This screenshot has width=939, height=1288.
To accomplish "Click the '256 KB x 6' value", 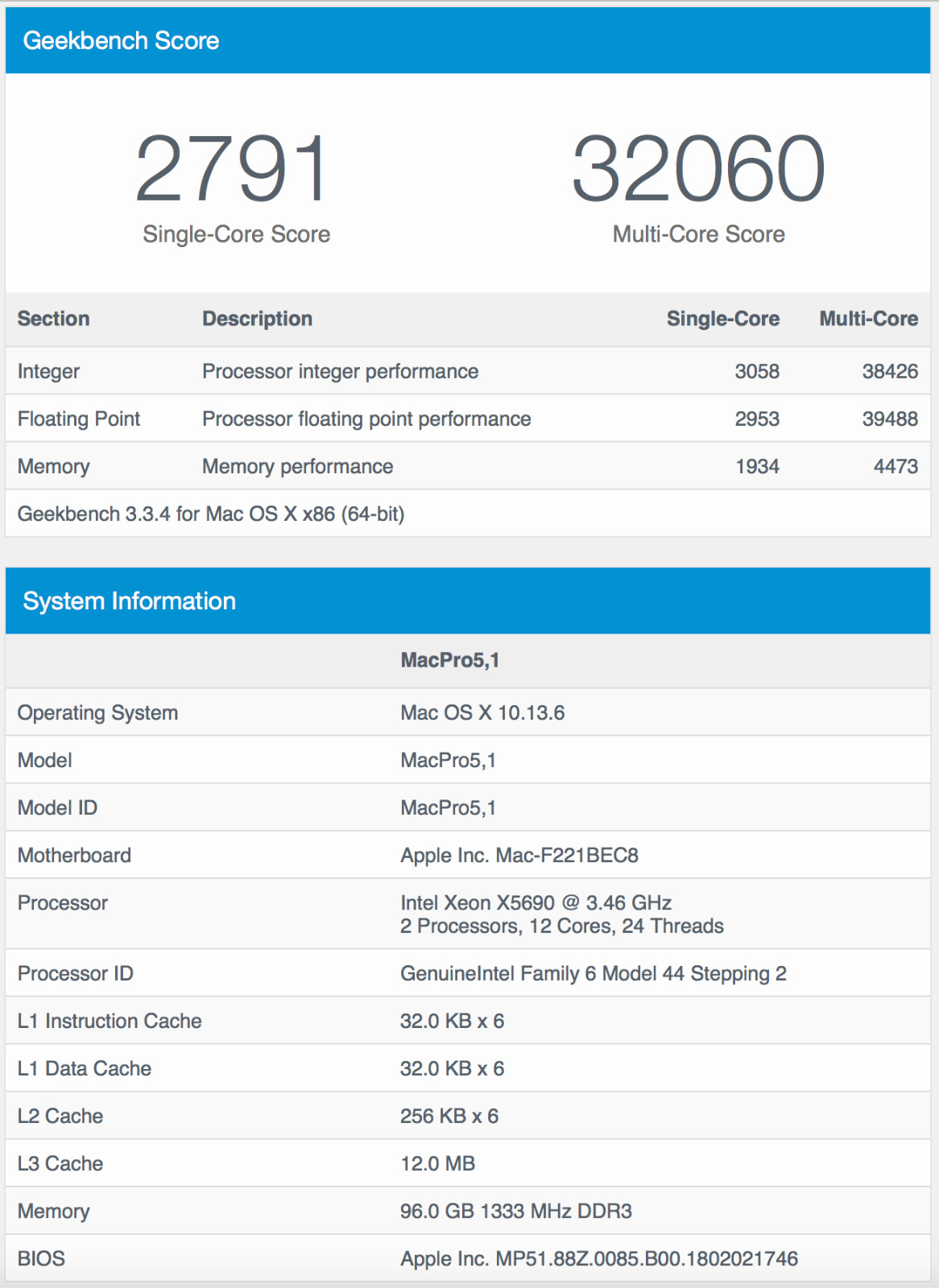I will [449, 1117].
